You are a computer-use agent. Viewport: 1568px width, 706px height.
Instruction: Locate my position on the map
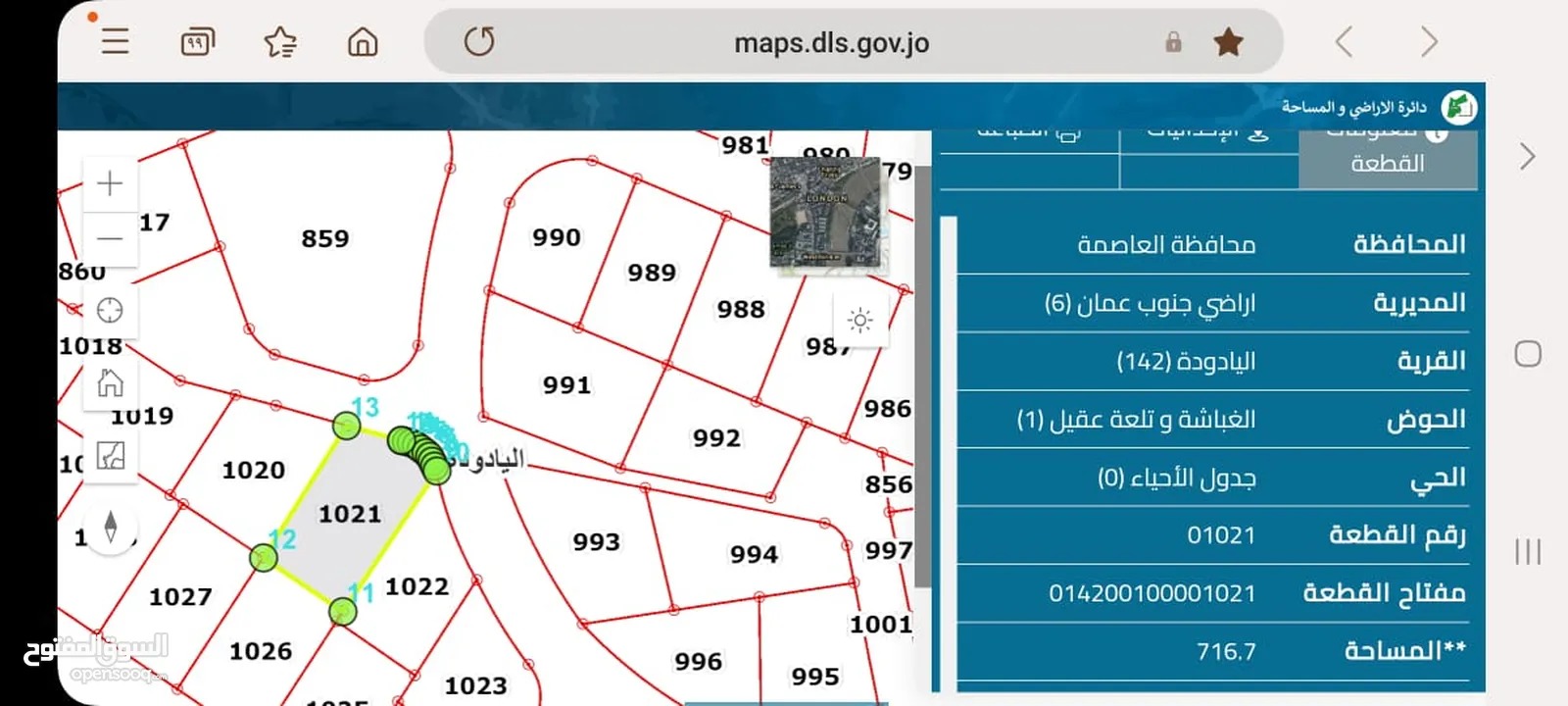point(110,310)
